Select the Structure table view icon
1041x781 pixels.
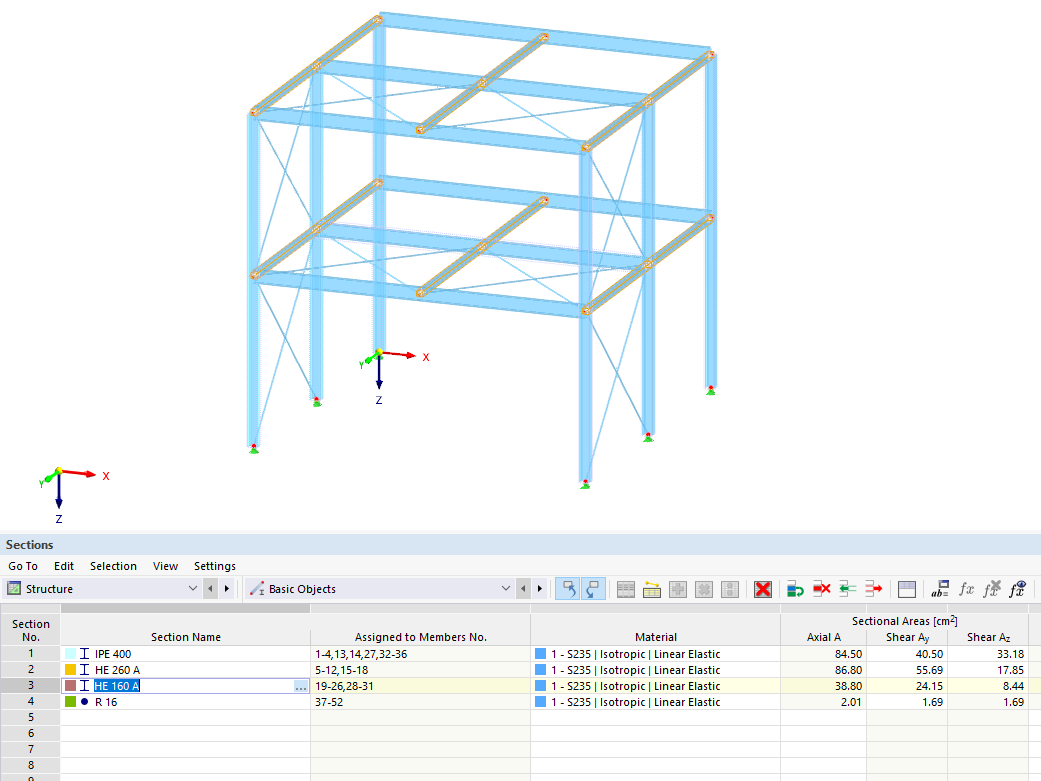coord(12,589)
